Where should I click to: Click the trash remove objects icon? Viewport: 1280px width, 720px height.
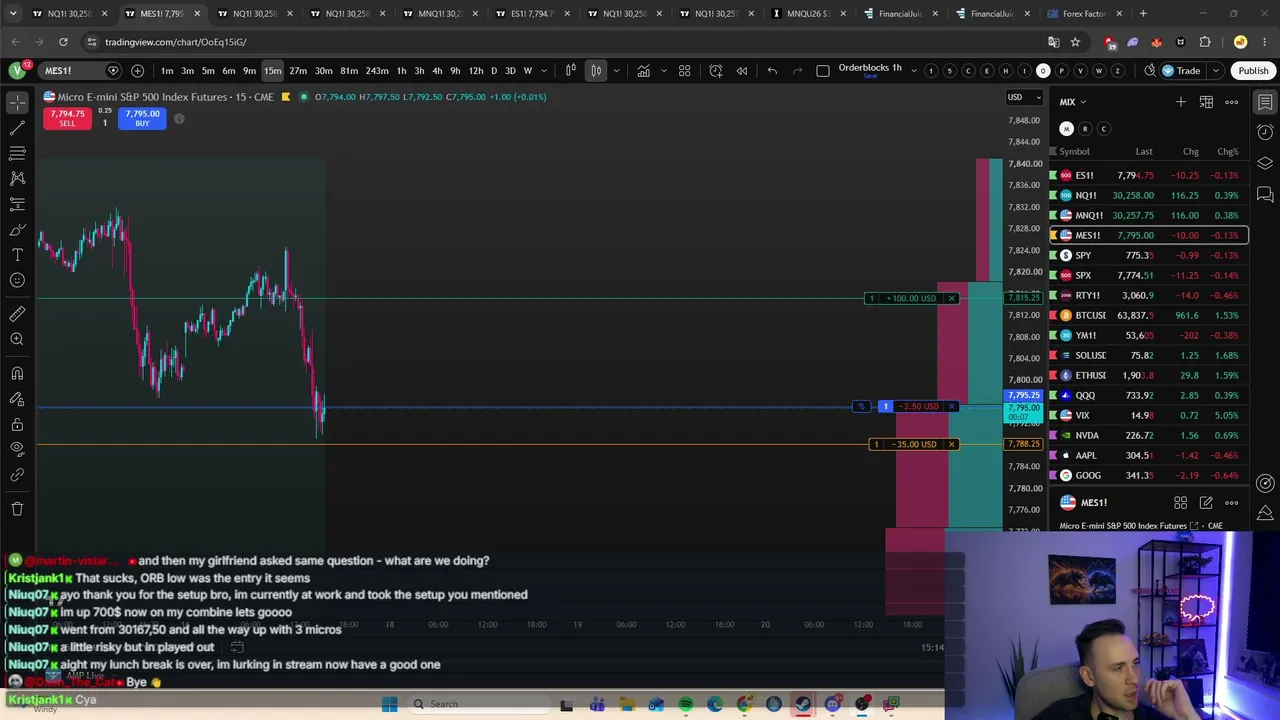pyautogui.click(x=17, y=509)
